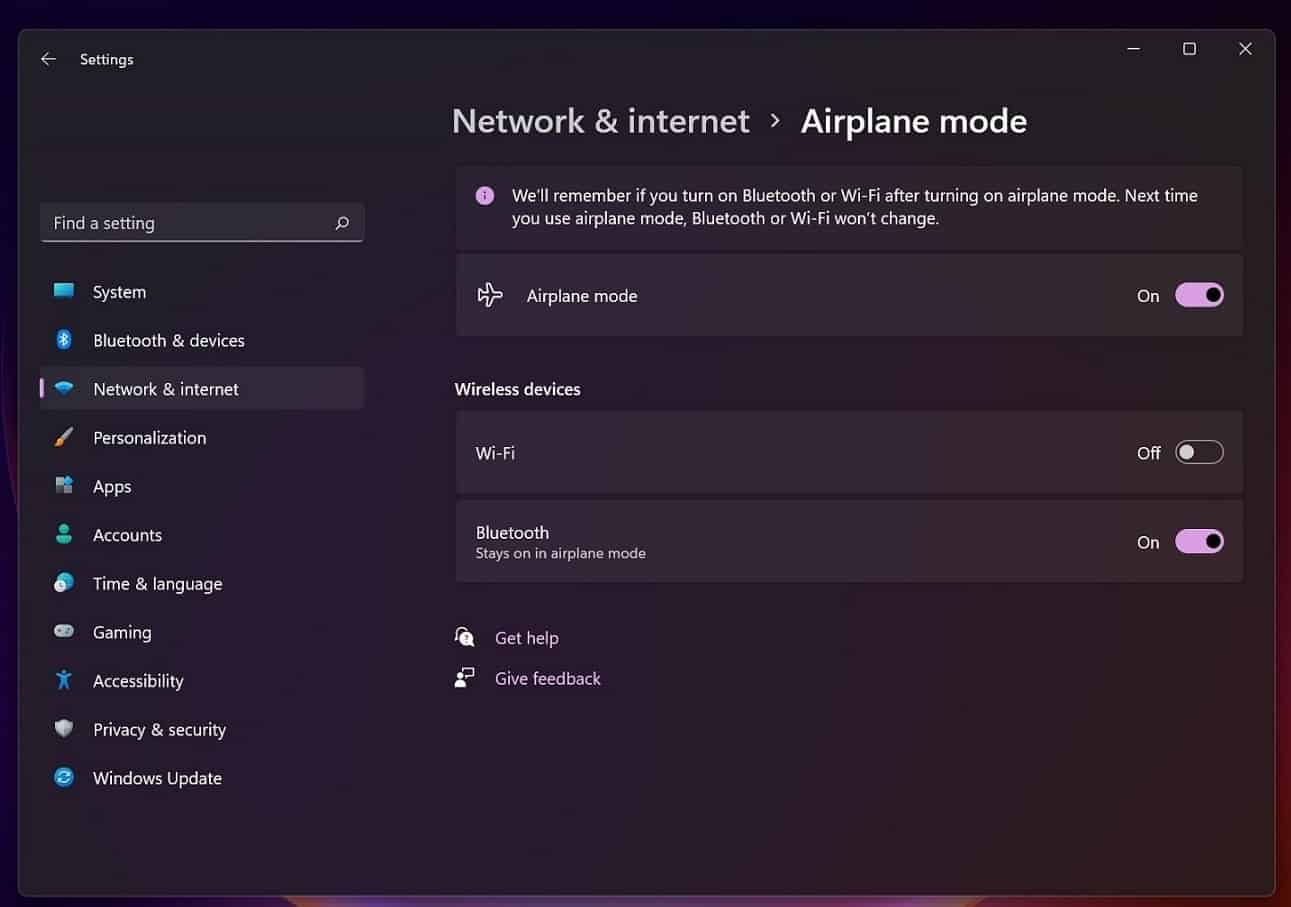Click the Bluetooth & devices icon
Viewport: 1291px width, 907px height.
[x=64, y=340]
